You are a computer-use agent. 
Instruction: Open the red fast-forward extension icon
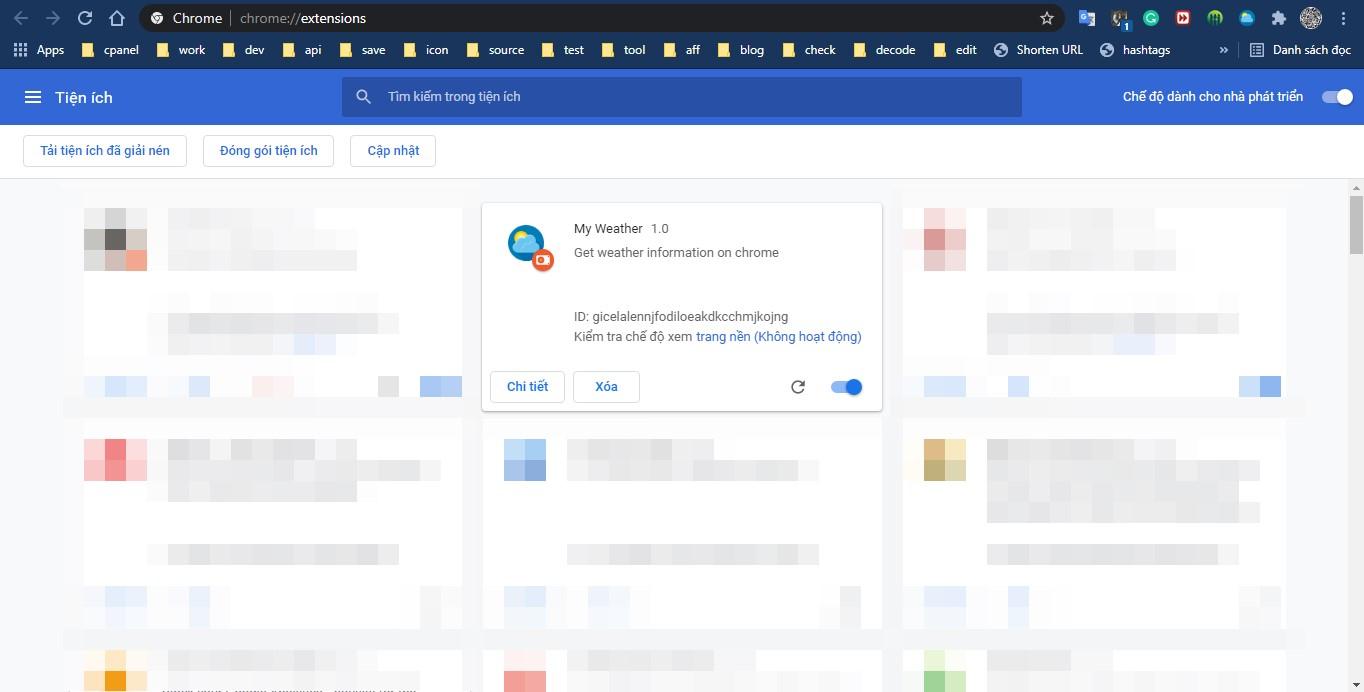pos(1183,18)
